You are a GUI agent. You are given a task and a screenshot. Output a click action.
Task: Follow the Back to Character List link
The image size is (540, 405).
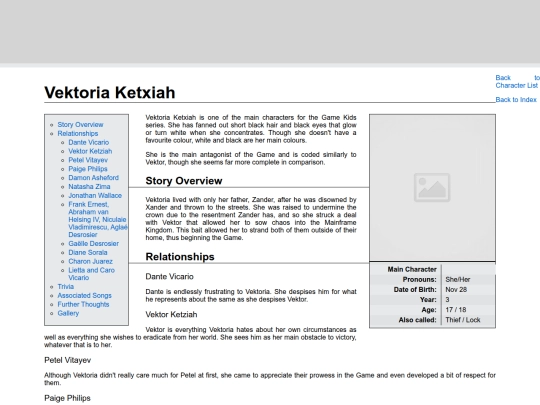[x=517, y=82]
